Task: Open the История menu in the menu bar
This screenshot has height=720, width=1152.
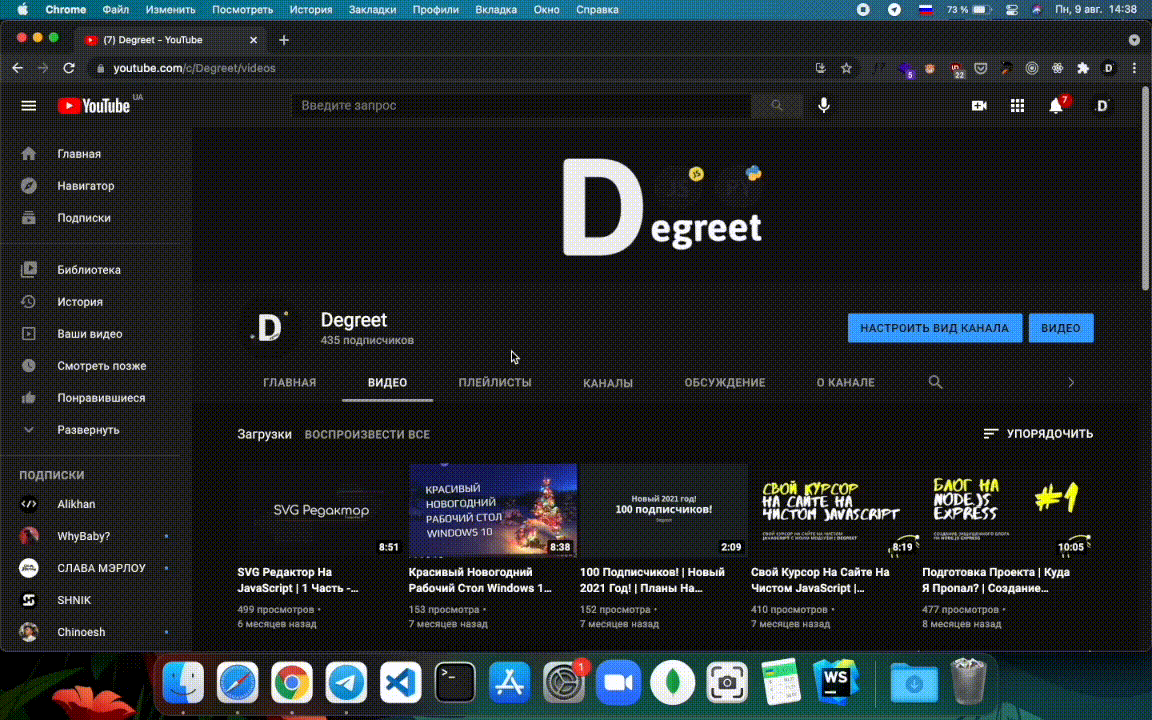Action: click(x=311, y=10)
